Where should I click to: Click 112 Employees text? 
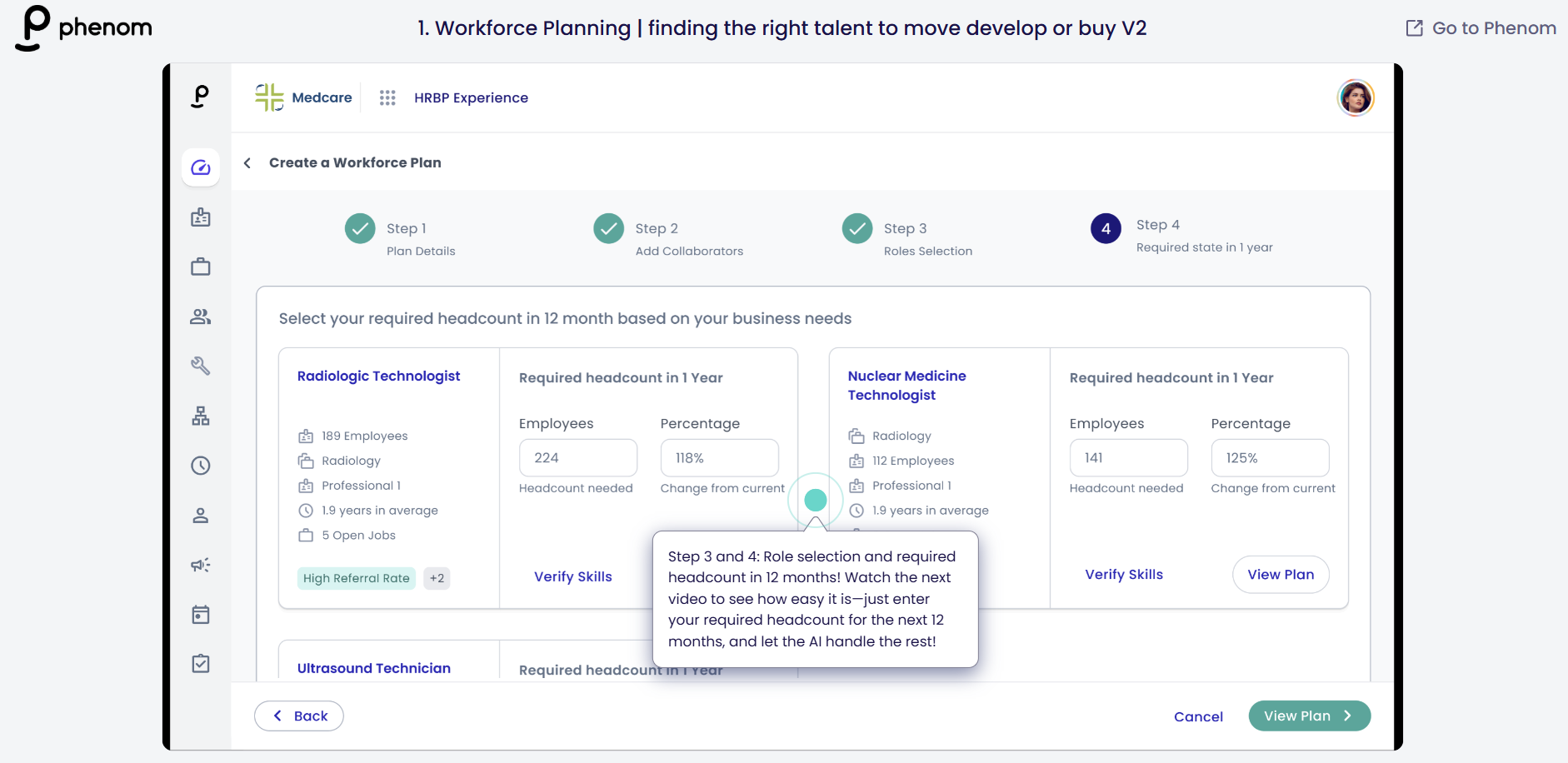[x=913, y=461]
